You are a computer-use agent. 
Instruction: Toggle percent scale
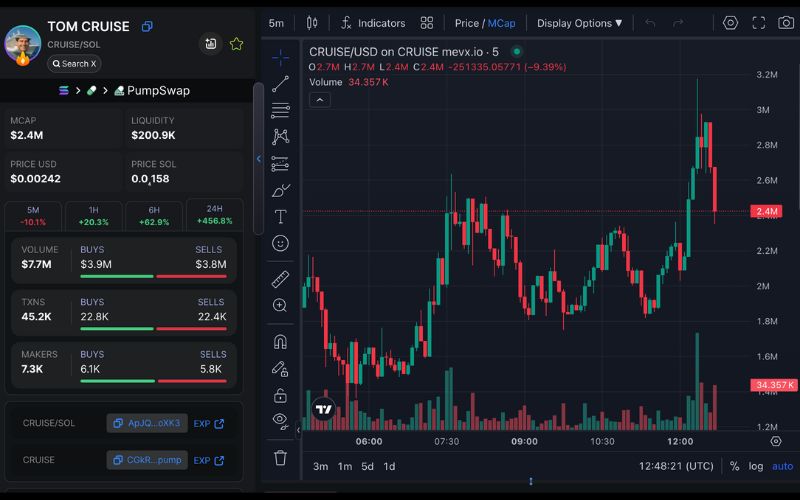tap(734, 466)
